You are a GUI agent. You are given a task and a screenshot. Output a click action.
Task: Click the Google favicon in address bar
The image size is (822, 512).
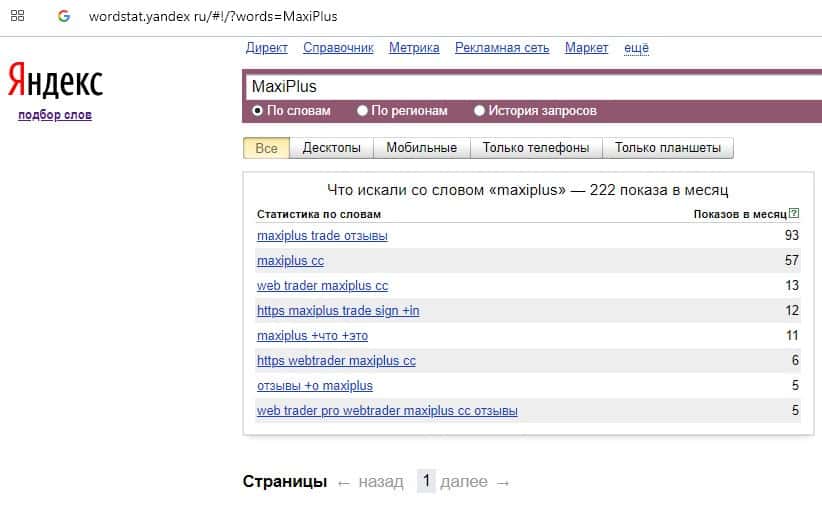click(x=64, y=17)
